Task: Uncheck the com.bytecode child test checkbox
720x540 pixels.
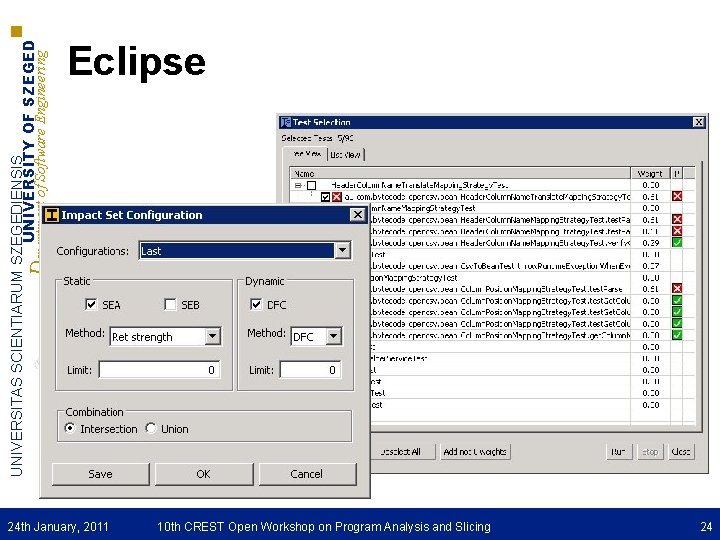Action: click(326, 197)
